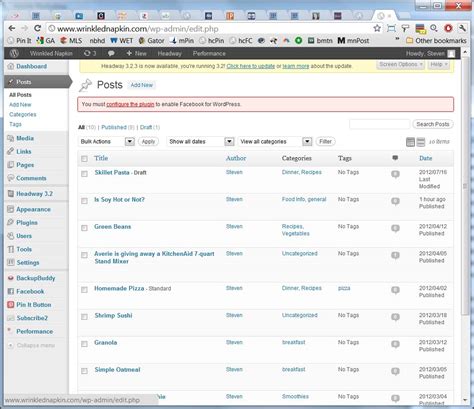This screenshot has height=409, width=474.
Task: Open mnPost bookmark in bookmarks bar
Action: tap(353, 41)
